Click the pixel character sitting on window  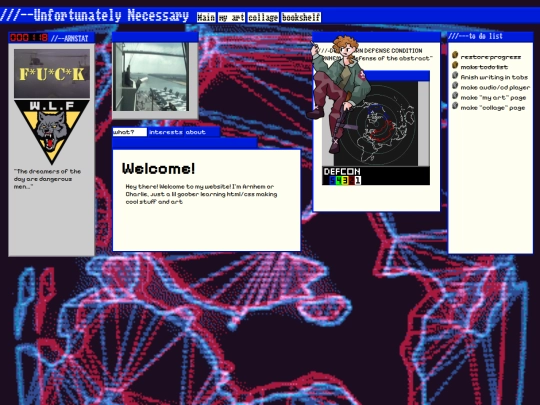click(338, 93)
